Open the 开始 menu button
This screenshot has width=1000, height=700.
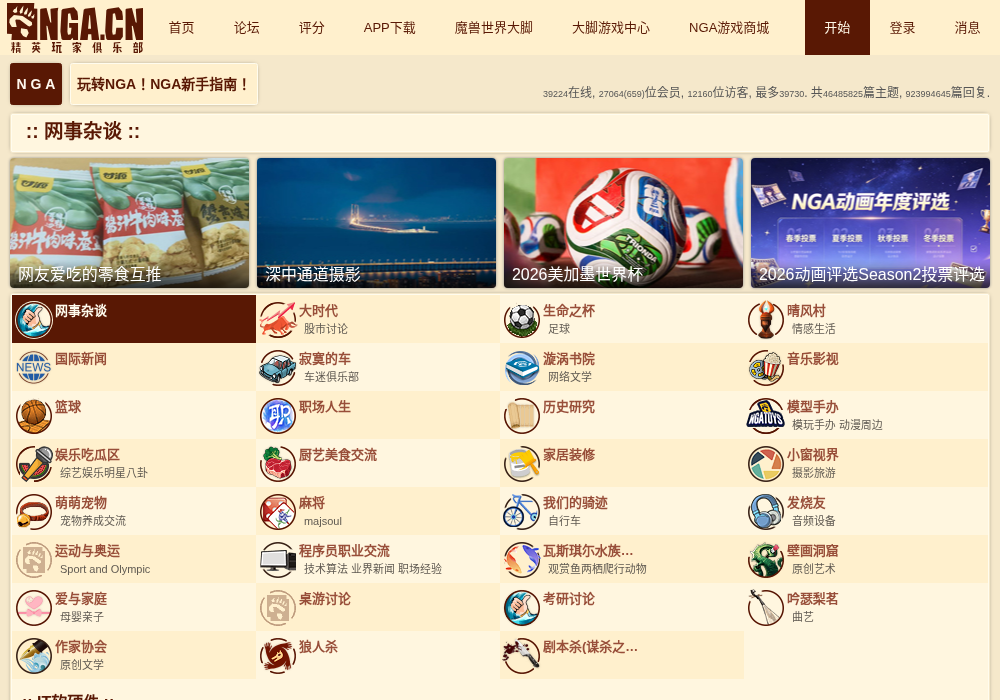837,27
